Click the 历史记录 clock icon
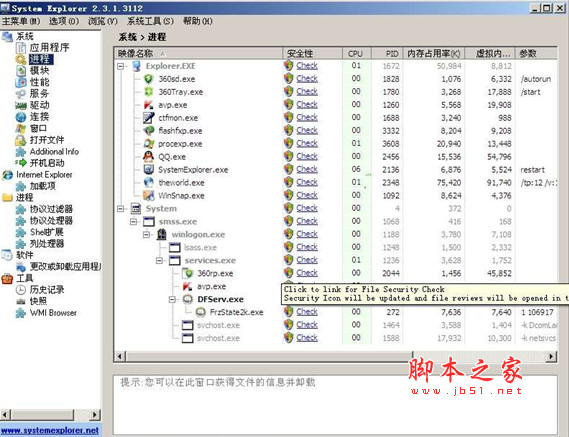 pyautogui.click(x=21, y=290)
